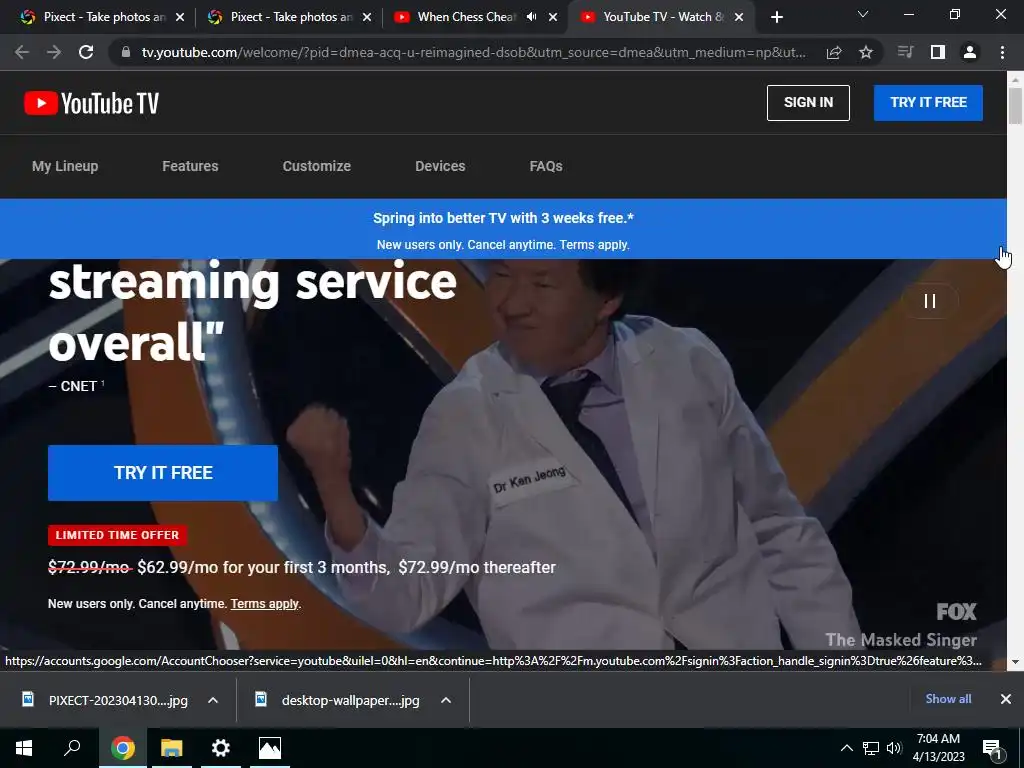Screen dimensions: 1024x768
Task: Click the browser forward arrow
Action: (x=54, y=52)
